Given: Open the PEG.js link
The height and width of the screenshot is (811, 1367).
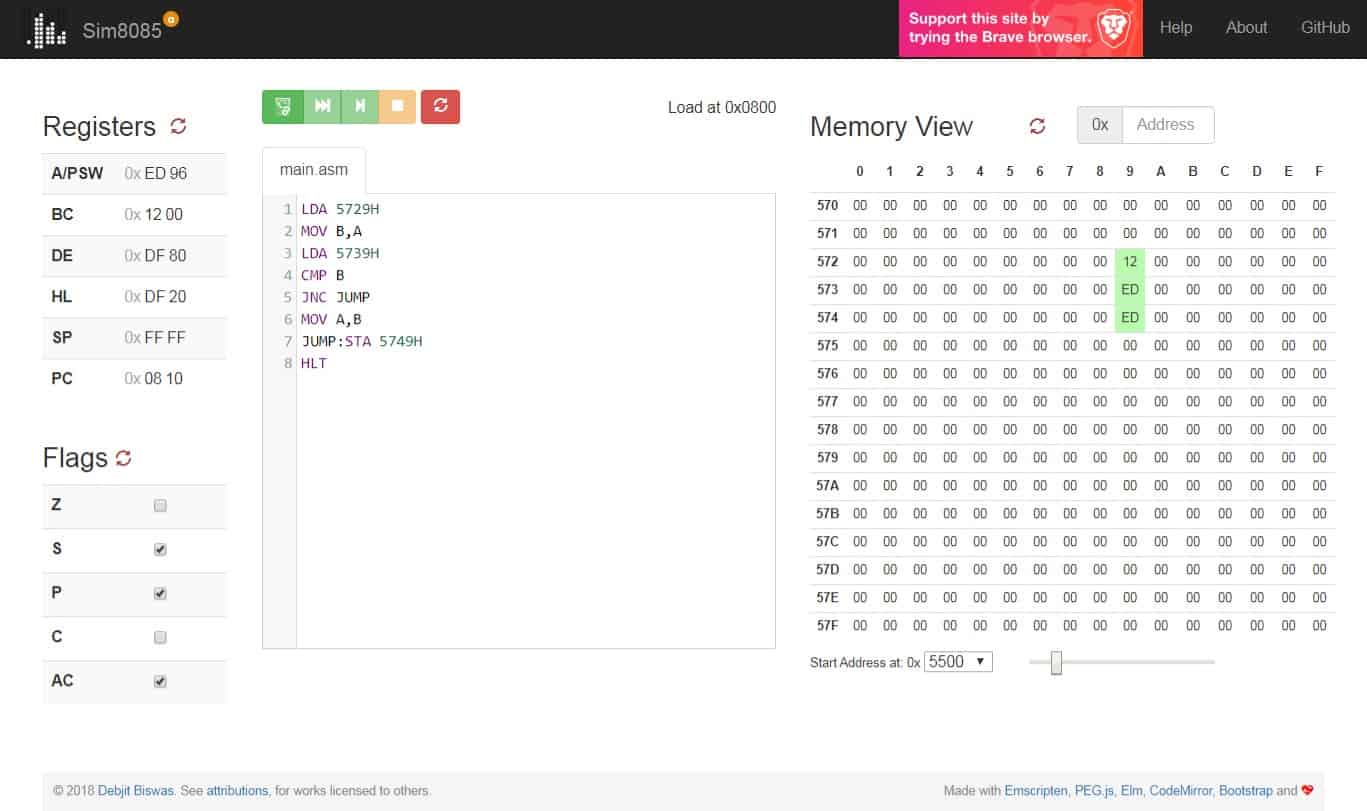Looking at the screenshot, I should point(1095,790).
